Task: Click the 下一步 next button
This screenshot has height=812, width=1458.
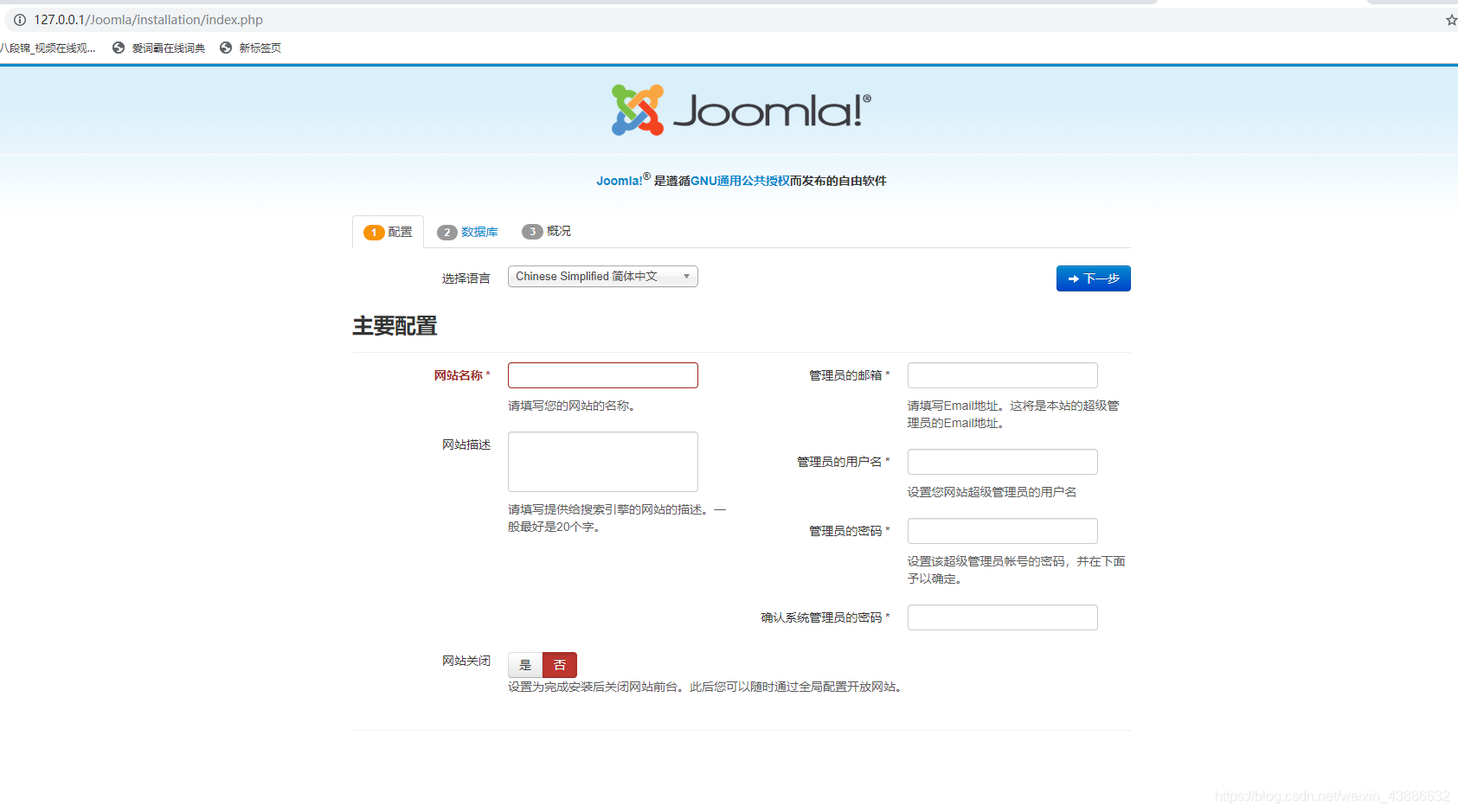Action: coord(1094,278)
